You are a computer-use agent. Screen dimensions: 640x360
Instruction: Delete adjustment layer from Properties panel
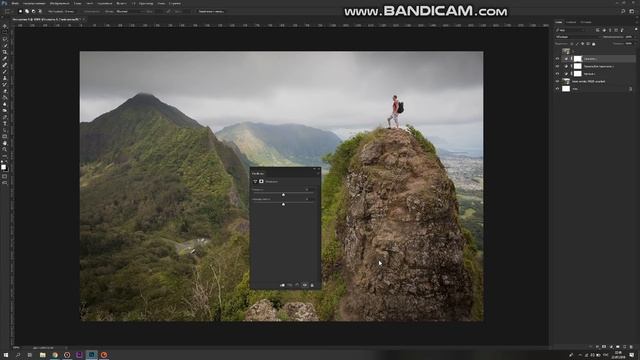(x=312, y=285)
